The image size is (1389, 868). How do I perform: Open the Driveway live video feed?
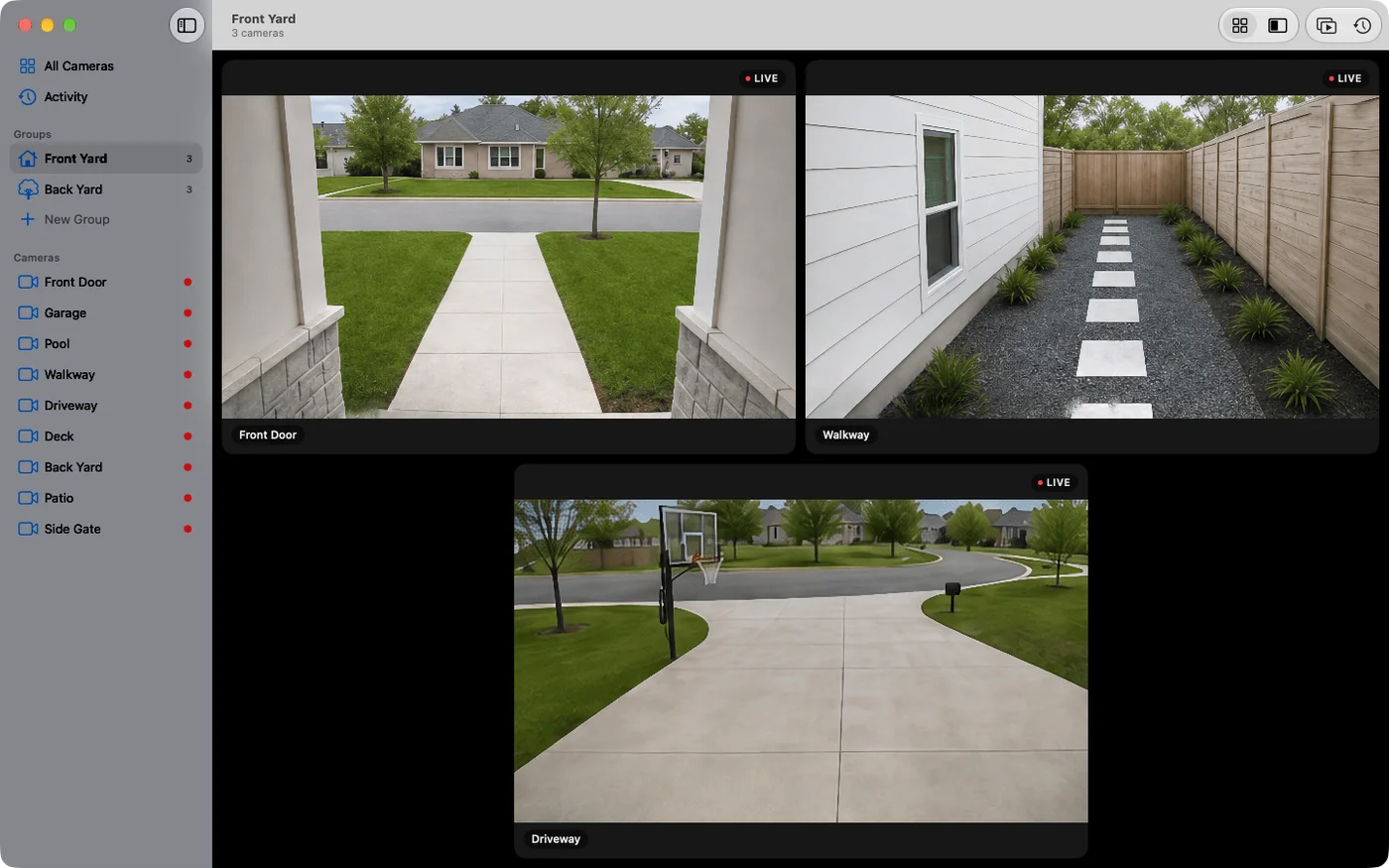tap(801, 661)
